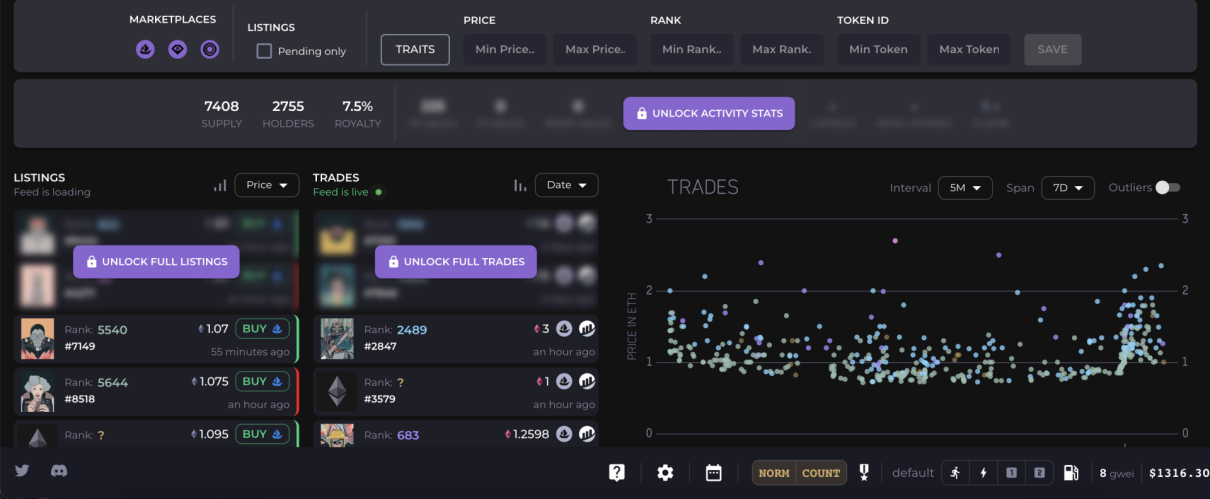The image size is (1210, 499).
Task: Click the Min Price input field
Action: 505,49
